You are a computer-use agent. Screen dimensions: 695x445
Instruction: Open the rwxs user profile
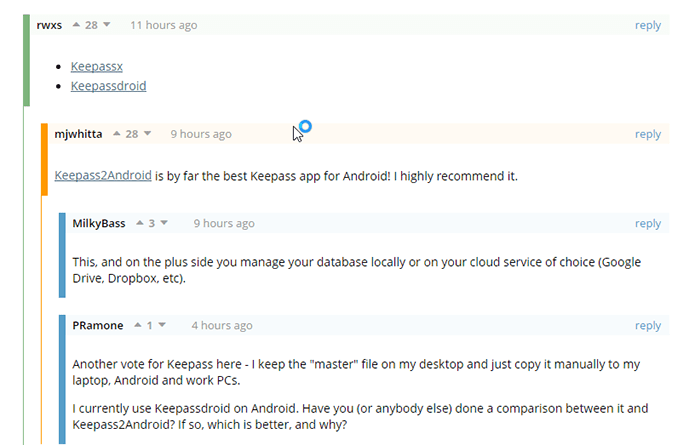point(49,25)
